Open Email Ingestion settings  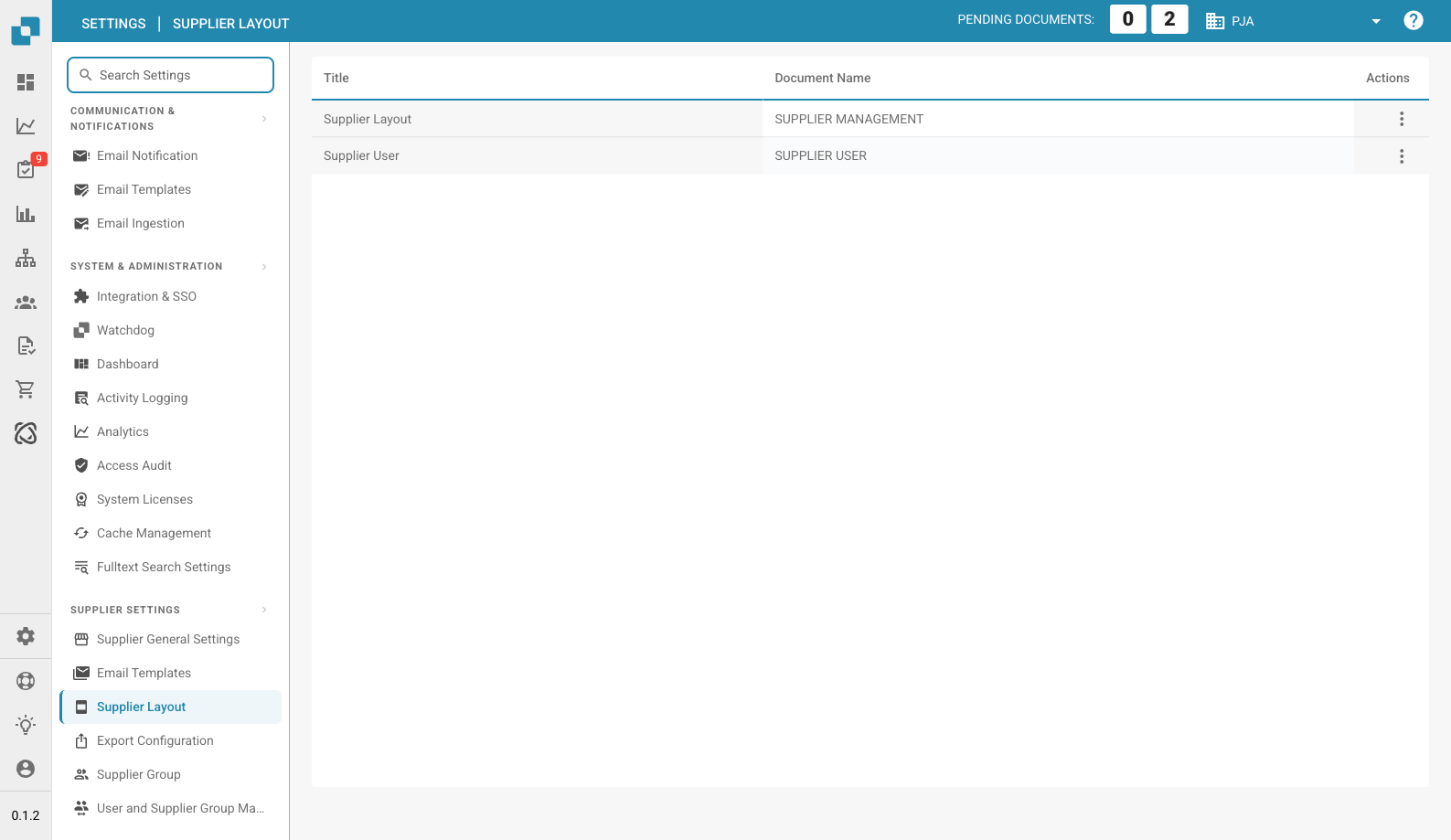pyautogui.click(x=170, y=223)
